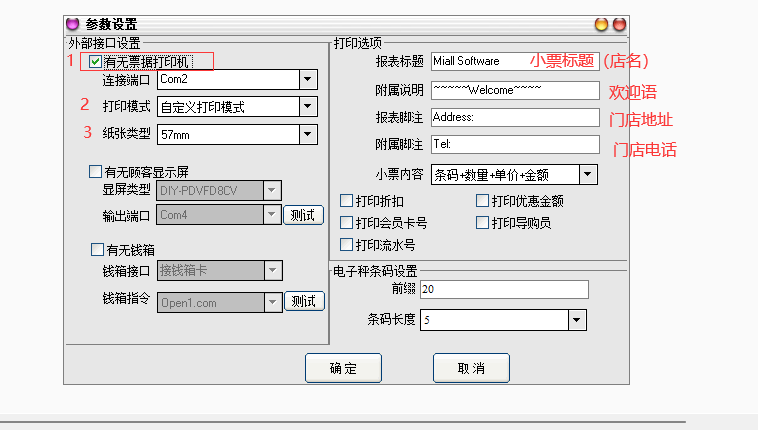Enable 打印会员卡号 checkbox

click(347, 222)
